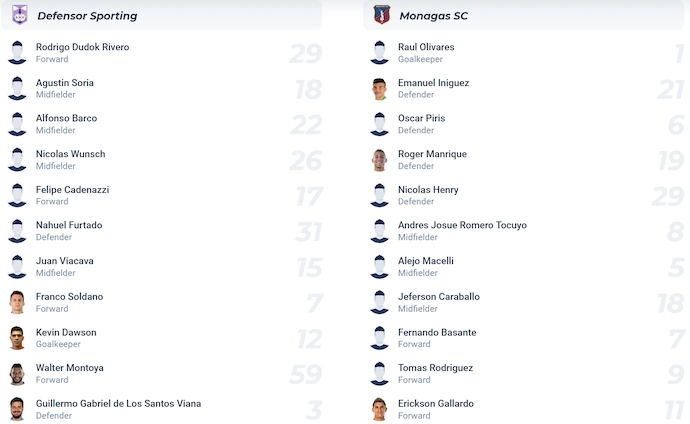The width and height of the screenshot is (690, 424).
Task: Click Kevin Dawson's player photo
Action: pos(17,338)
